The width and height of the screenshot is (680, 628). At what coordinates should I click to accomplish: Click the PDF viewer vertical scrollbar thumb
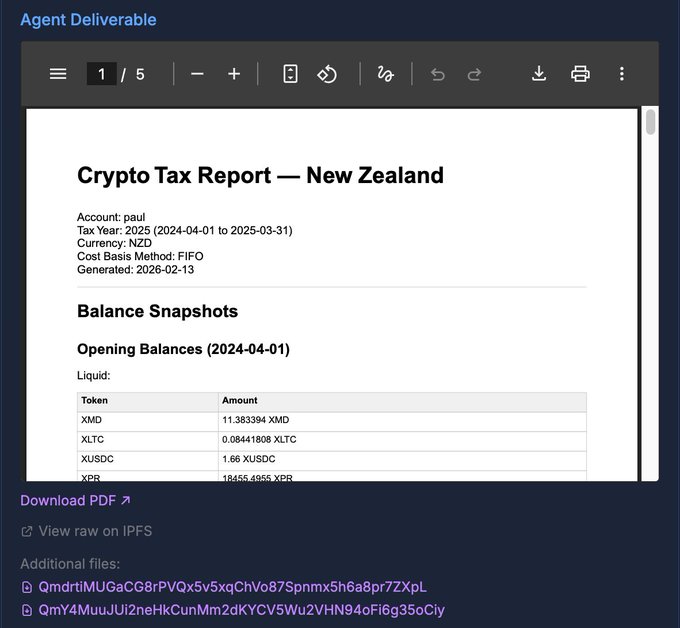[651, 122]
